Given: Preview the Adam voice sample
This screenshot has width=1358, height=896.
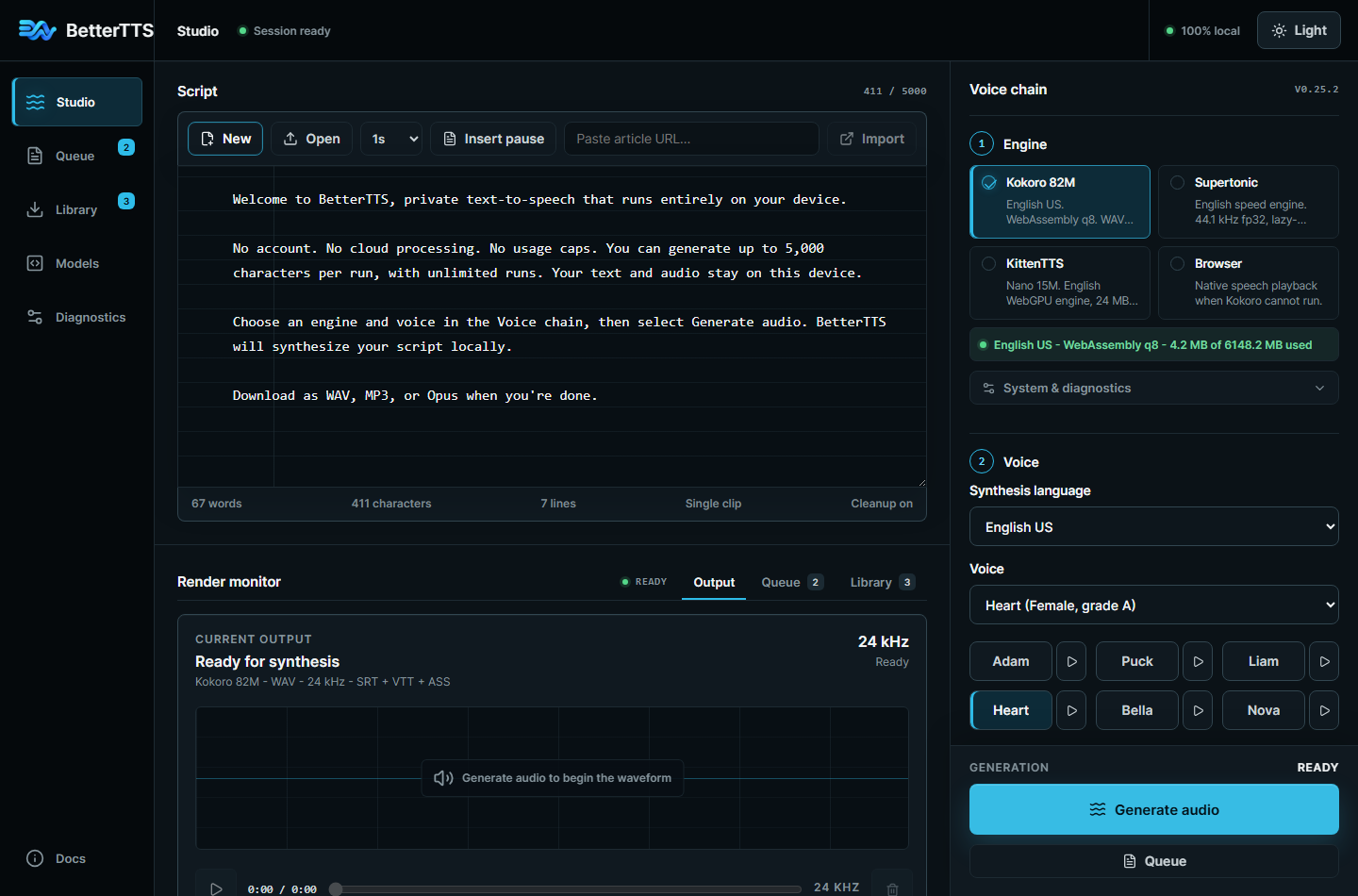Looking at the screenshot, I should click(1071, 661).
